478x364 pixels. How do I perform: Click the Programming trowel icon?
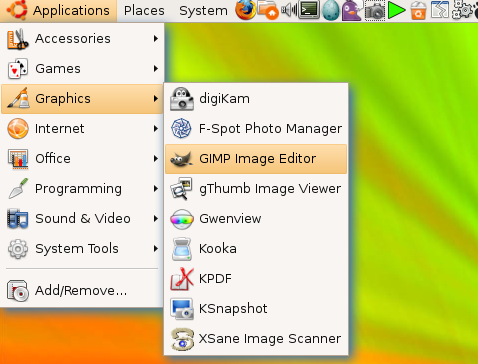(18, 188)
